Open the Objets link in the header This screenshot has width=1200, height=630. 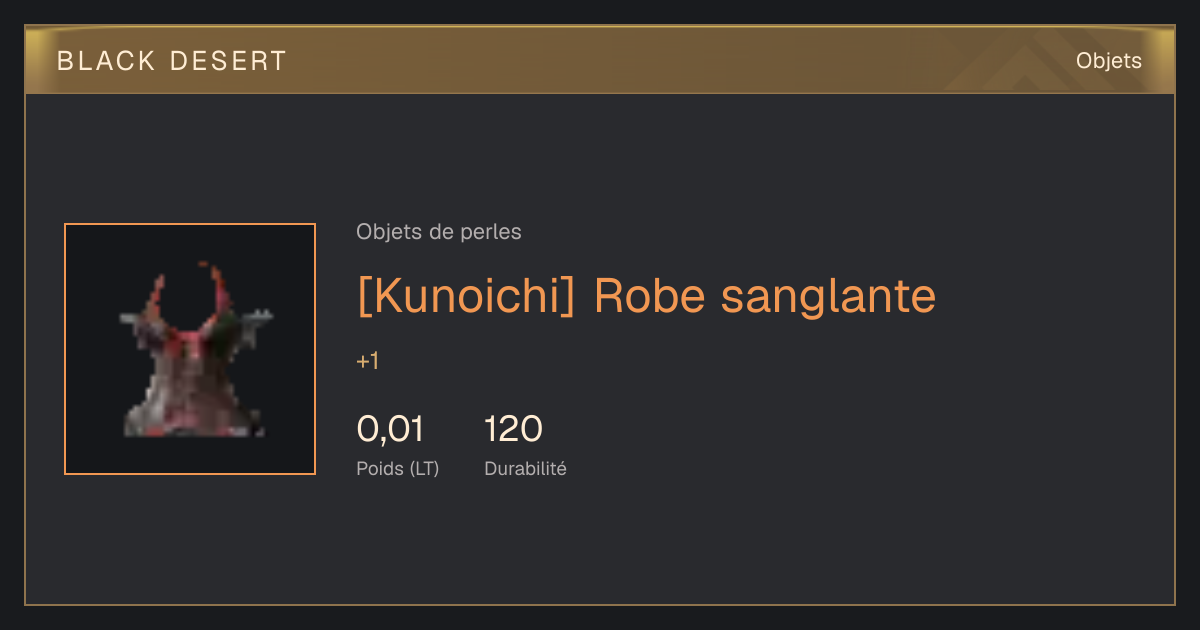1108,61
